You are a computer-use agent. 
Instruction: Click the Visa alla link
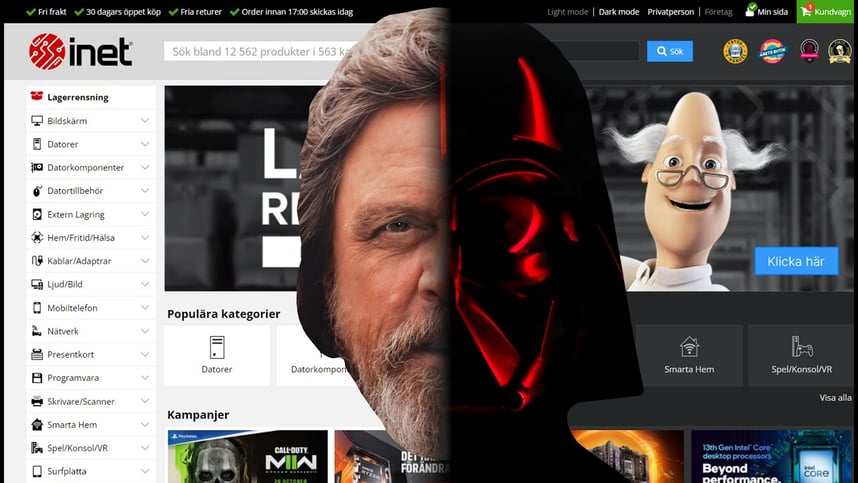tap(835, 398)
